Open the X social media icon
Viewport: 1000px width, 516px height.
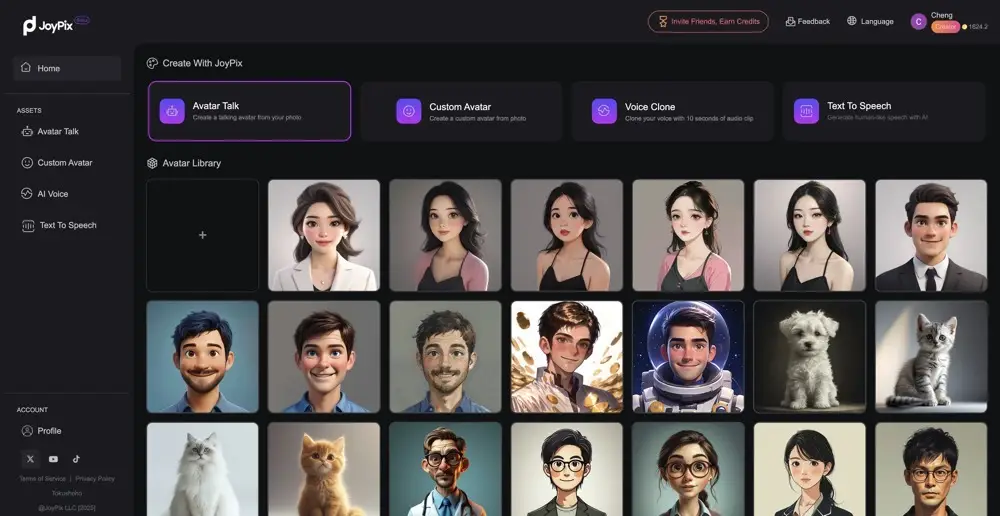pyautogui.click(x=30, y=459)
